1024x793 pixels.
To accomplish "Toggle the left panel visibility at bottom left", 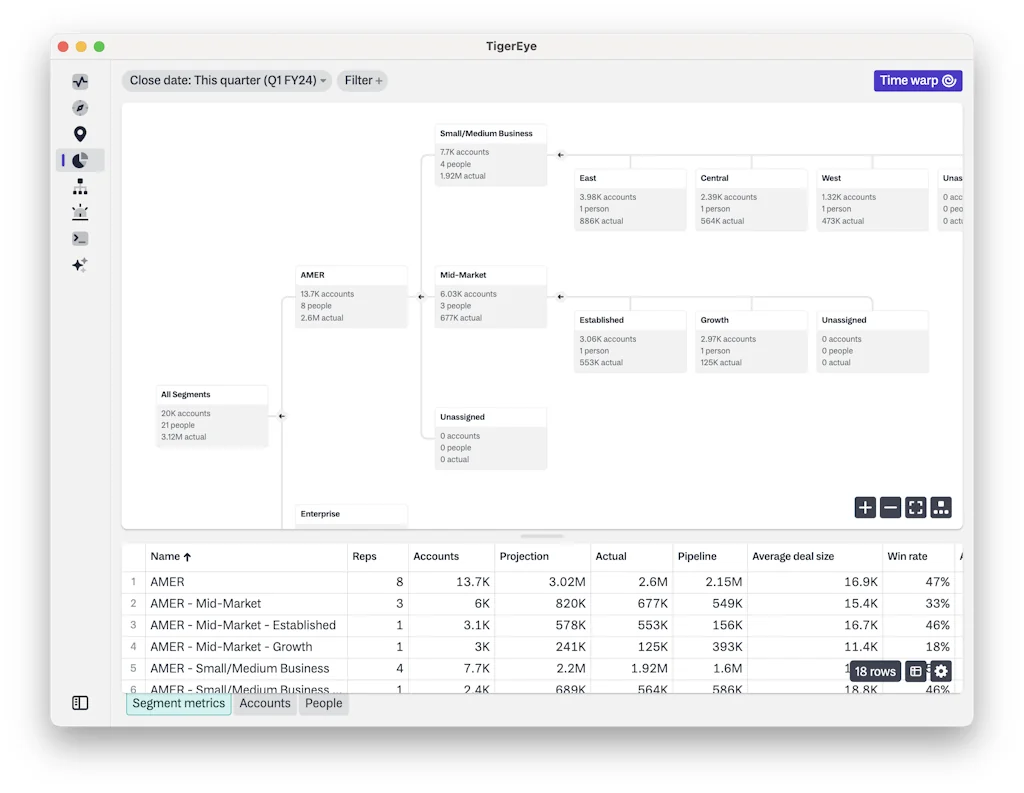I will coord(80,703).
